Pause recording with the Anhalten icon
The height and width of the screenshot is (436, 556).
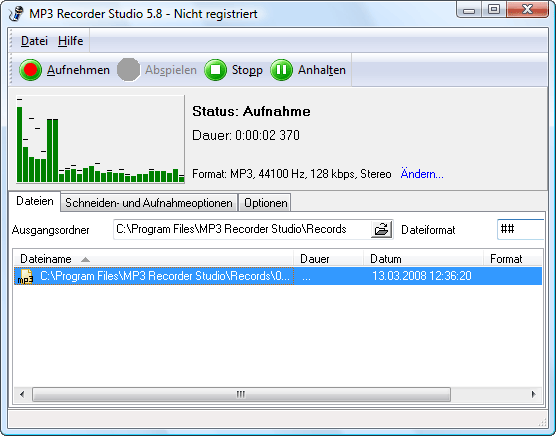[282, 70]
